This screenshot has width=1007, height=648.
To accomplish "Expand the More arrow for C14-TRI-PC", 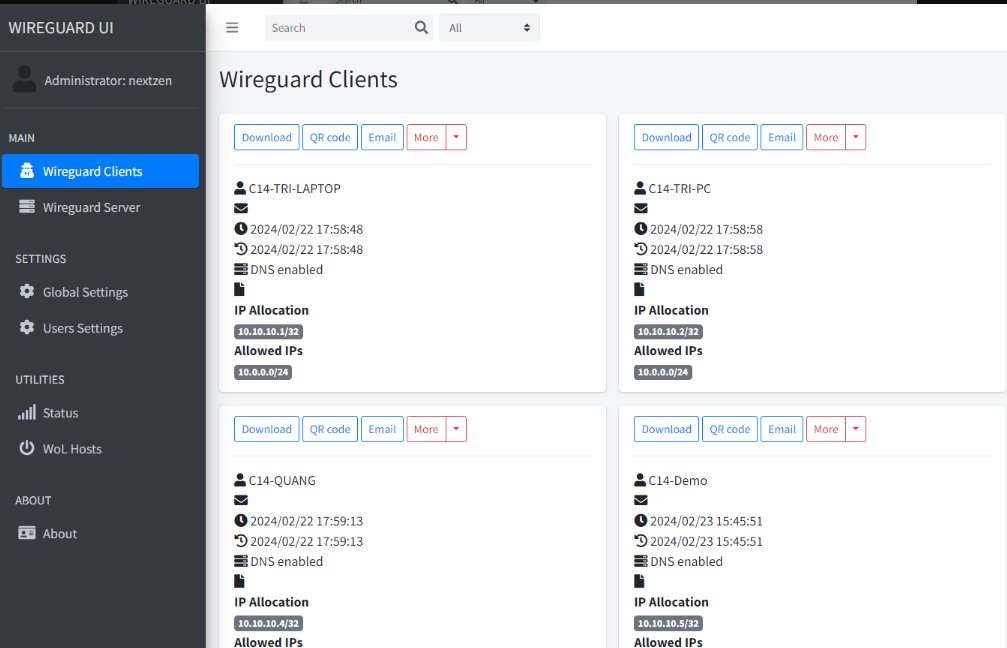I will tap(855, 137).
